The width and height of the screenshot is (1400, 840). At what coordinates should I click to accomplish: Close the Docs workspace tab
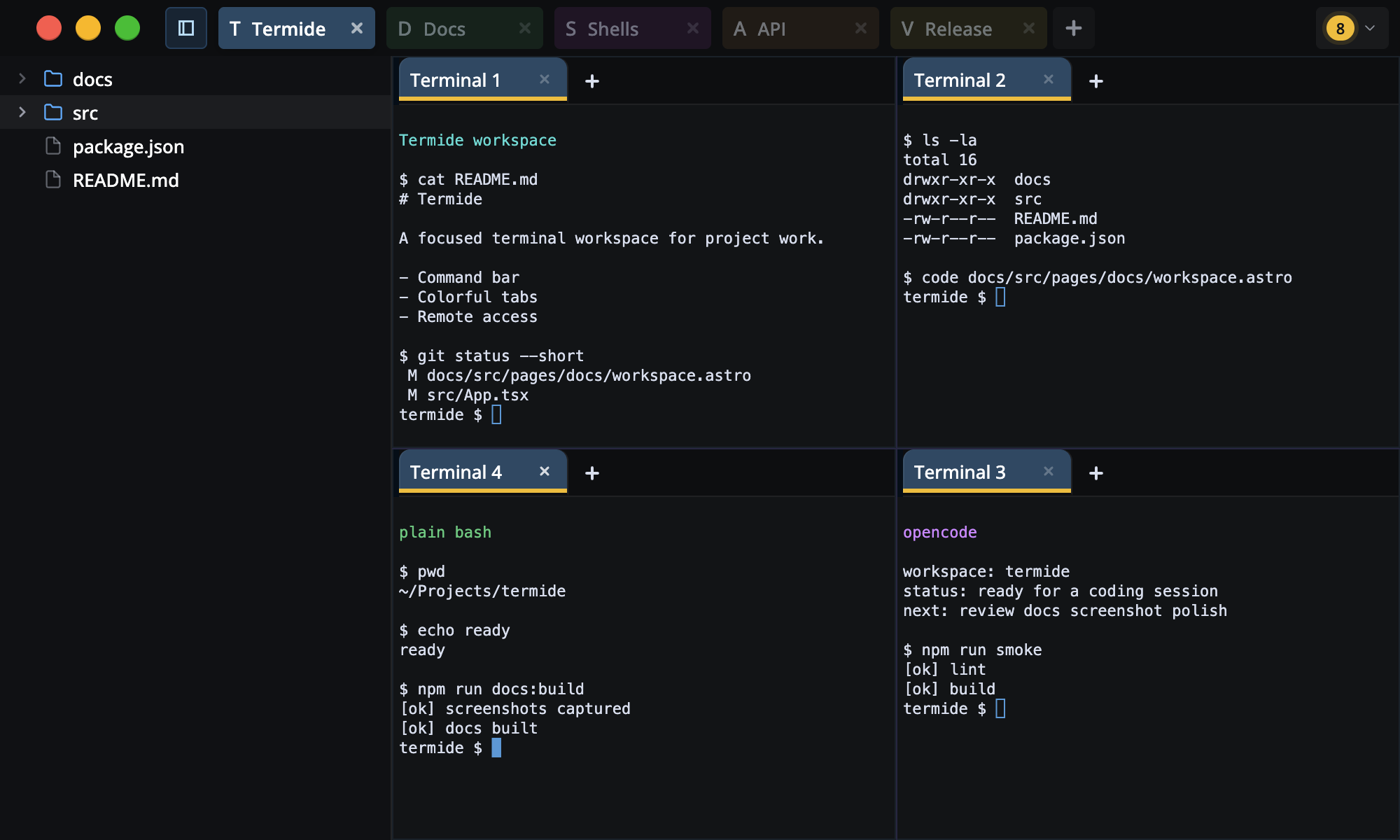pos(525,28)
